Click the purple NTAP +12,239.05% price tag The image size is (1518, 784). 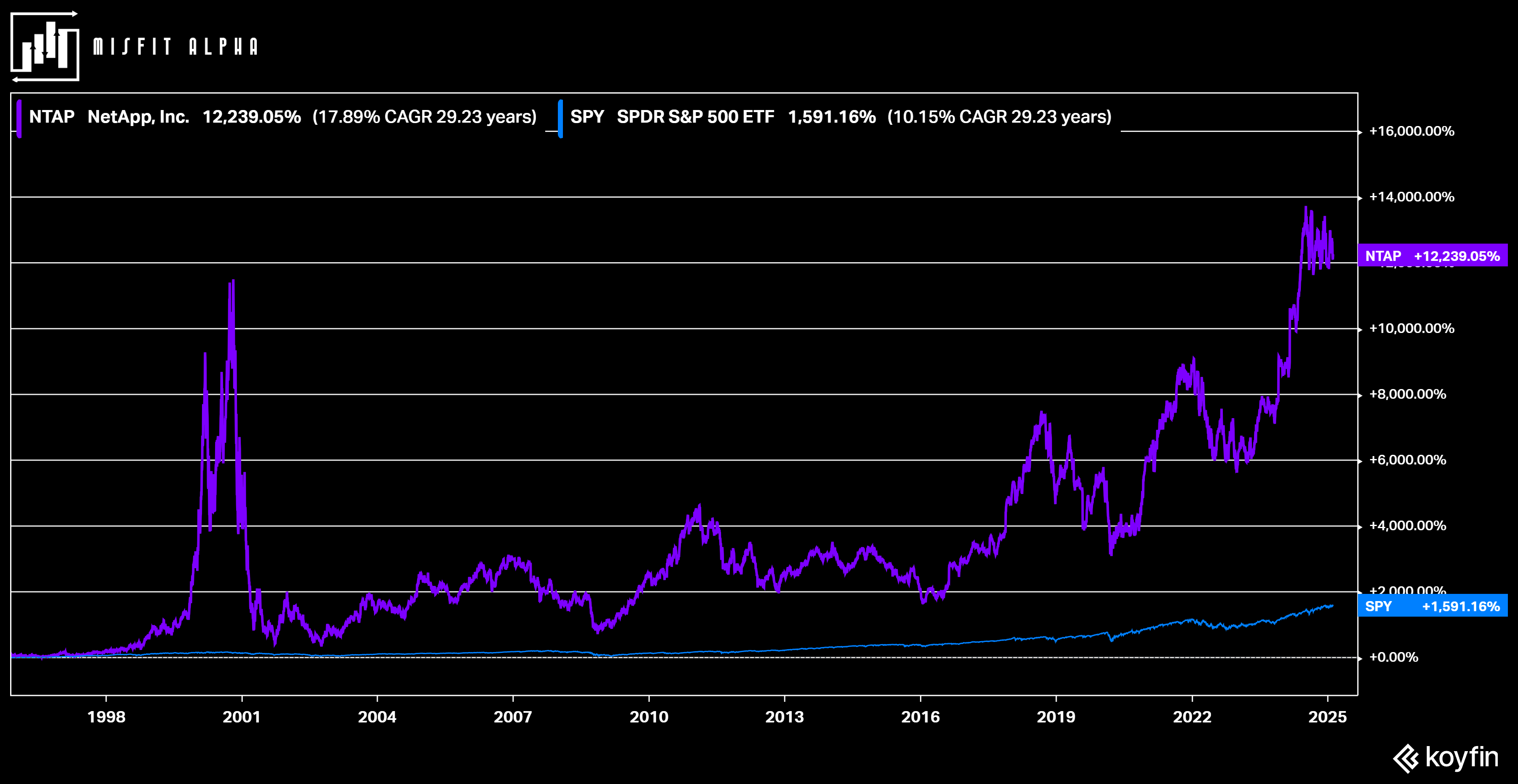tap(1432, 255)
